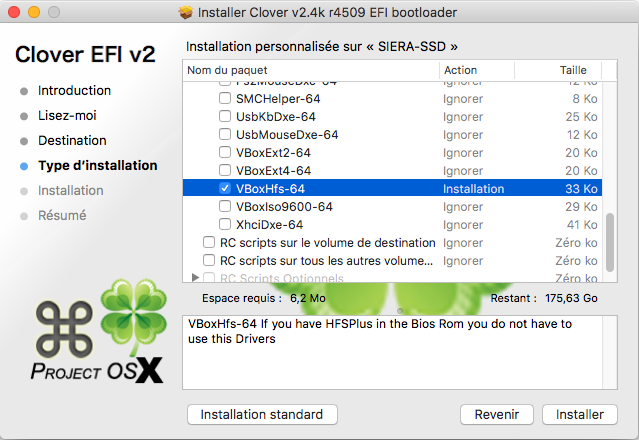
Task: Check RC scripts sur le volume de destination
Action: pos(209,242)
